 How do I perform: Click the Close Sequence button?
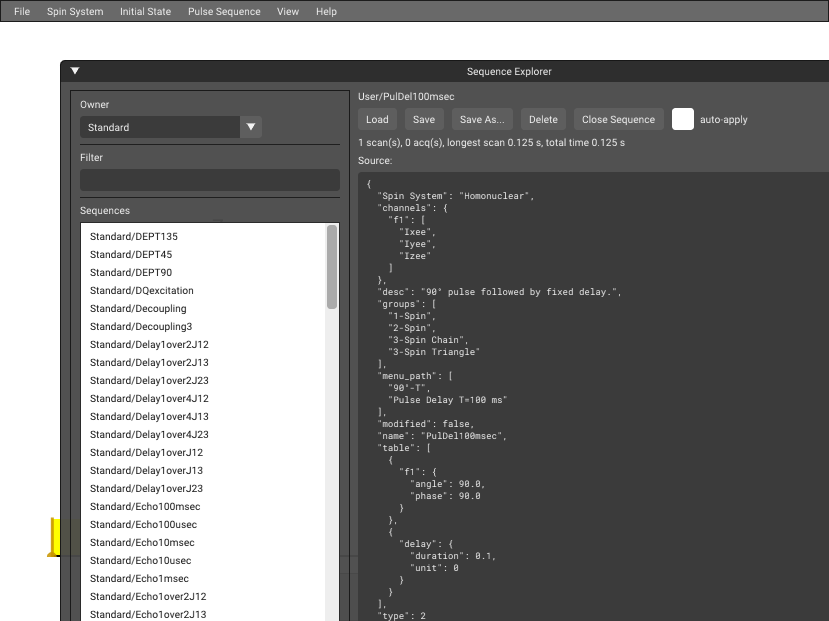point(619,119)
